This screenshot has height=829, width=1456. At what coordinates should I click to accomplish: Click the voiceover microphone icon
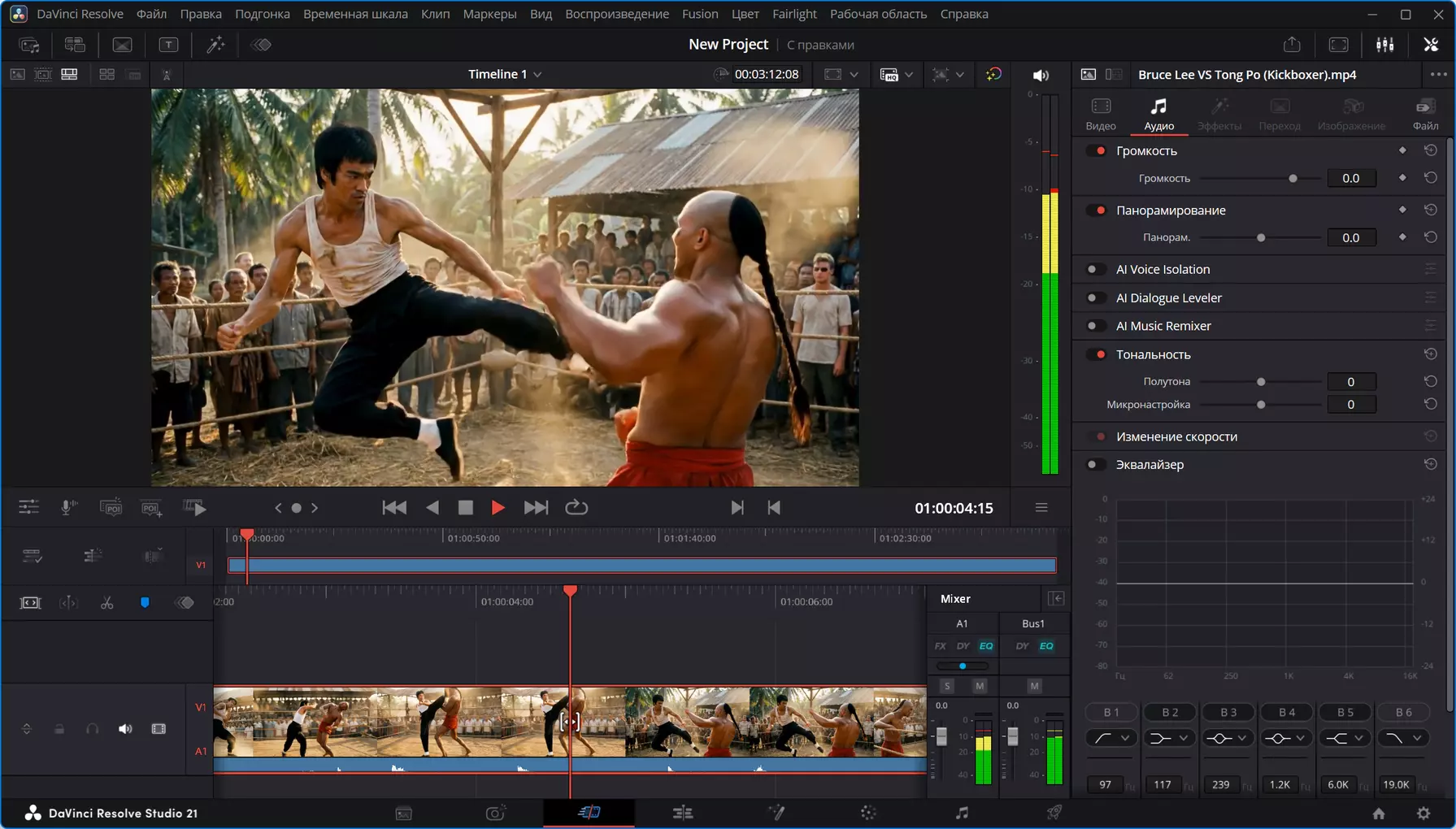[70, 508]
